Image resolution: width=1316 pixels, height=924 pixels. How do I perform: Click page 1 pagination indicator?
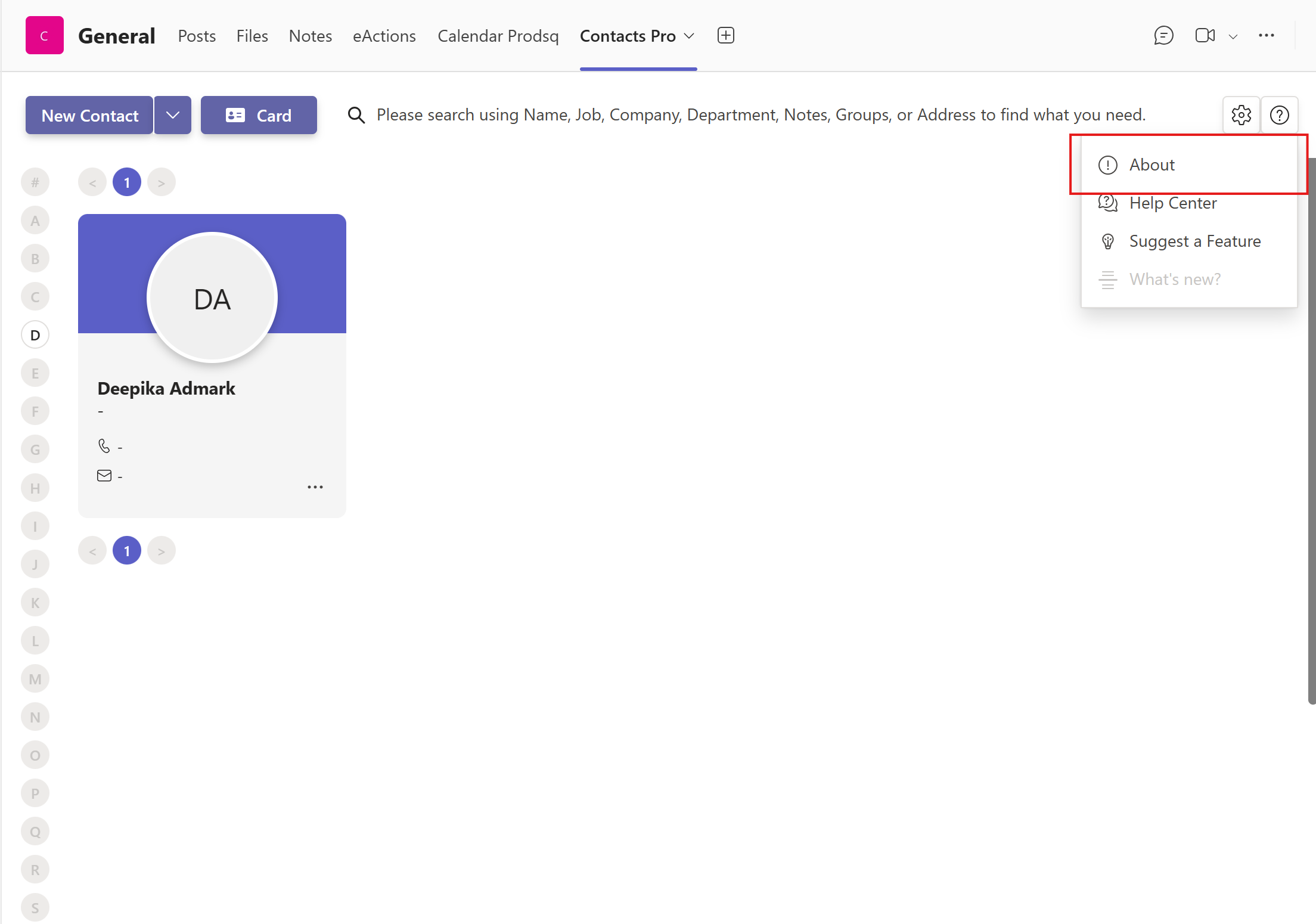click(127, 181)
